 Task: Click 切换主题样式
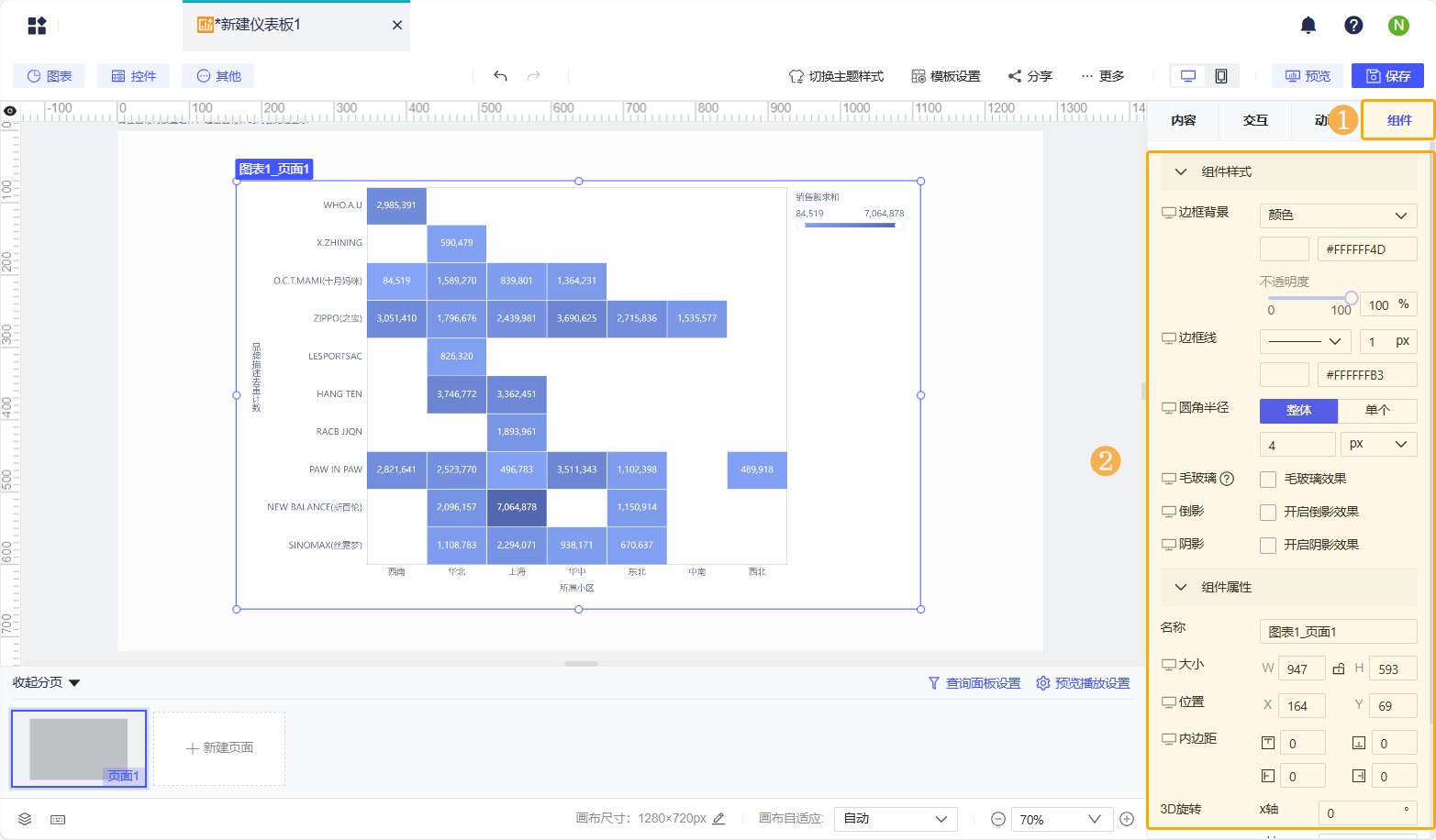coord(836,76)
